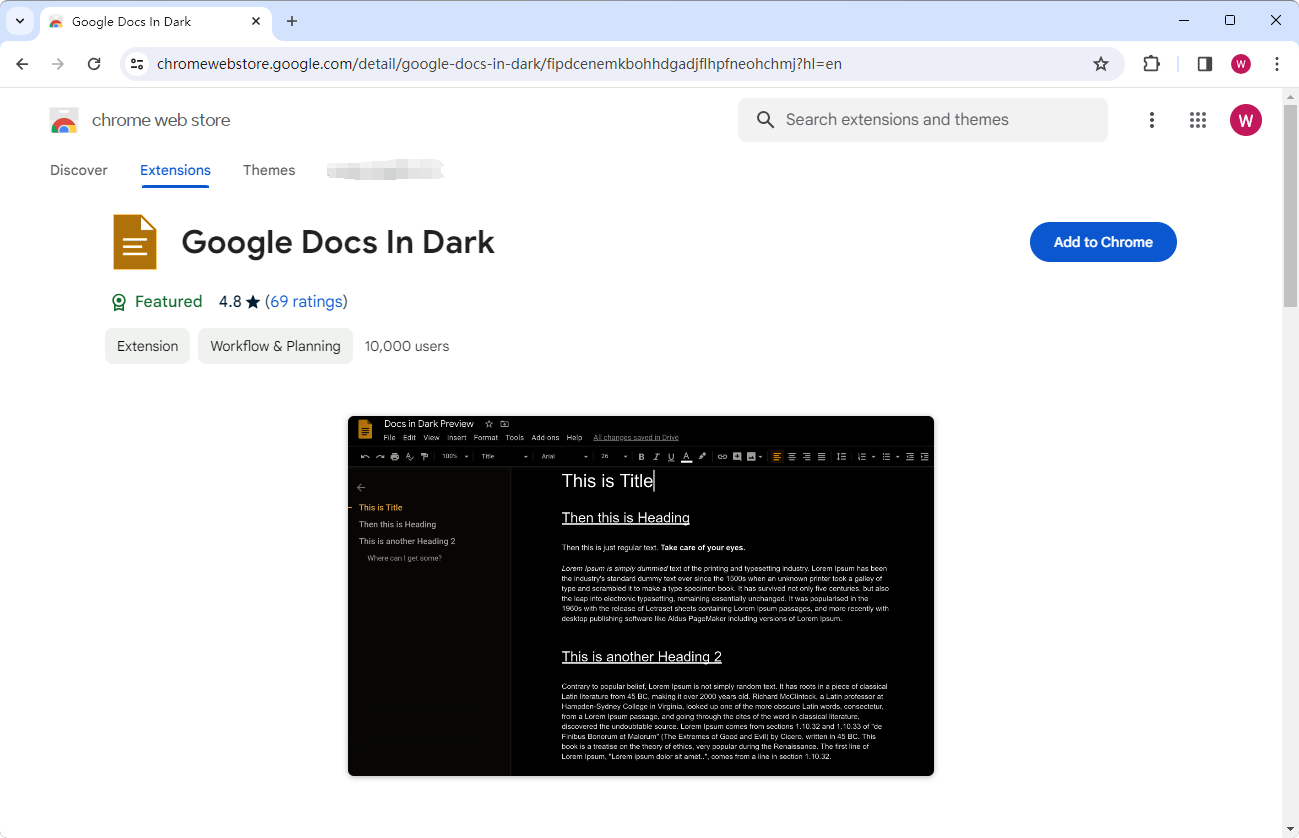Click the Featured badge ribbon icon
The image size is (1299, 838).
click(119, 301)
